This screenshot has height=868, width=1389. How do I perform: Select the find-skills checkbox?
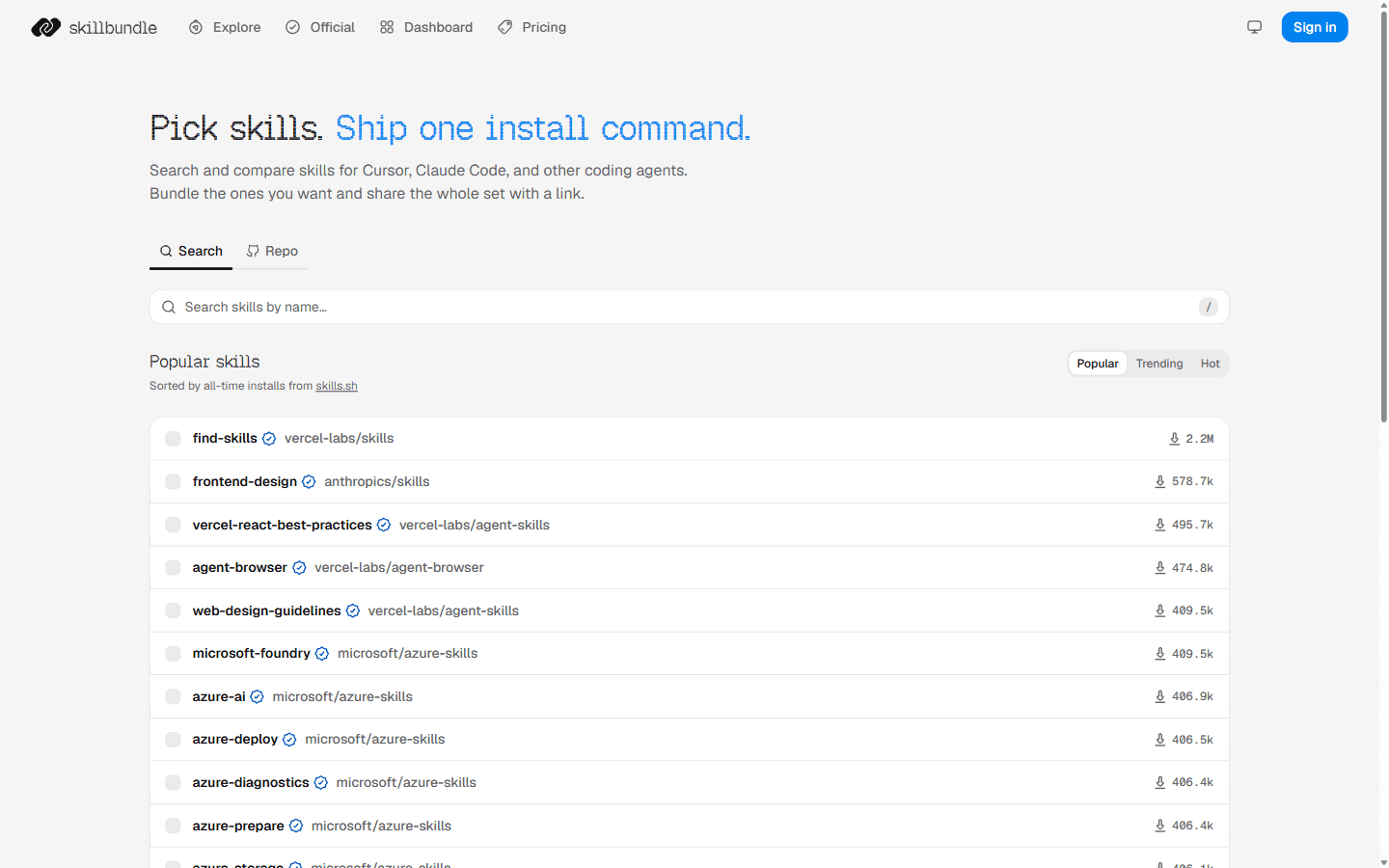click(x=173, y=439)
